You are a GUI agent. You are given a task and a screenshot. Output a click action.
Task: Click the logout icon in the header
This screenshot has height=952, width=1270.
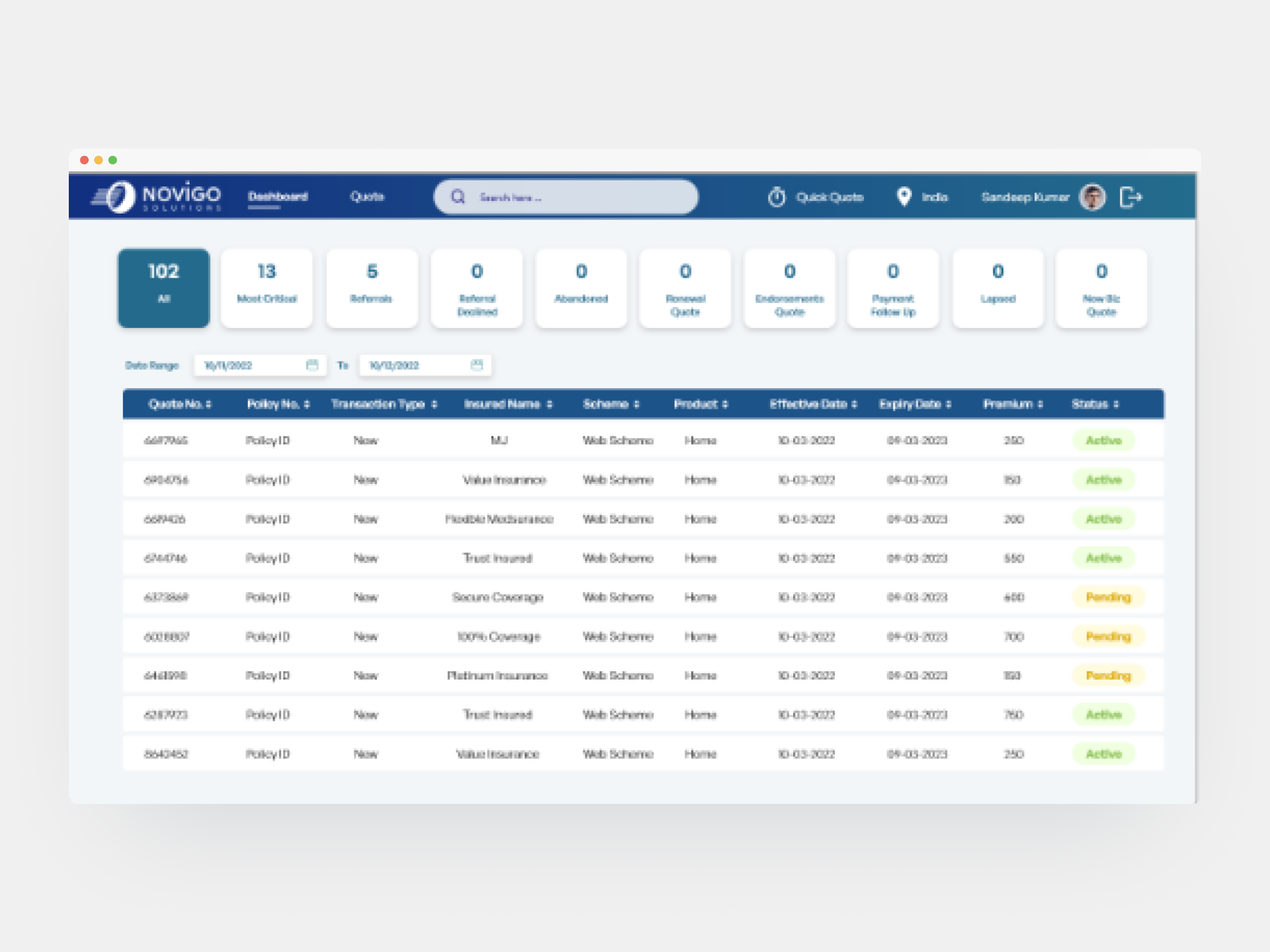pyautogui.click(x=1132, y=196)
